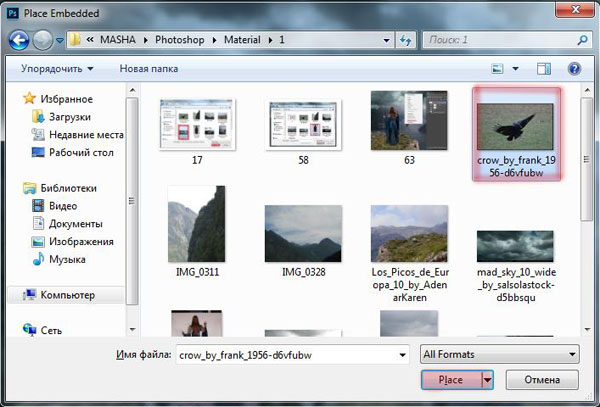The image size is (600, 407).
Task: Select the thumbnail named 63
Action: click(x=409, y=120)
